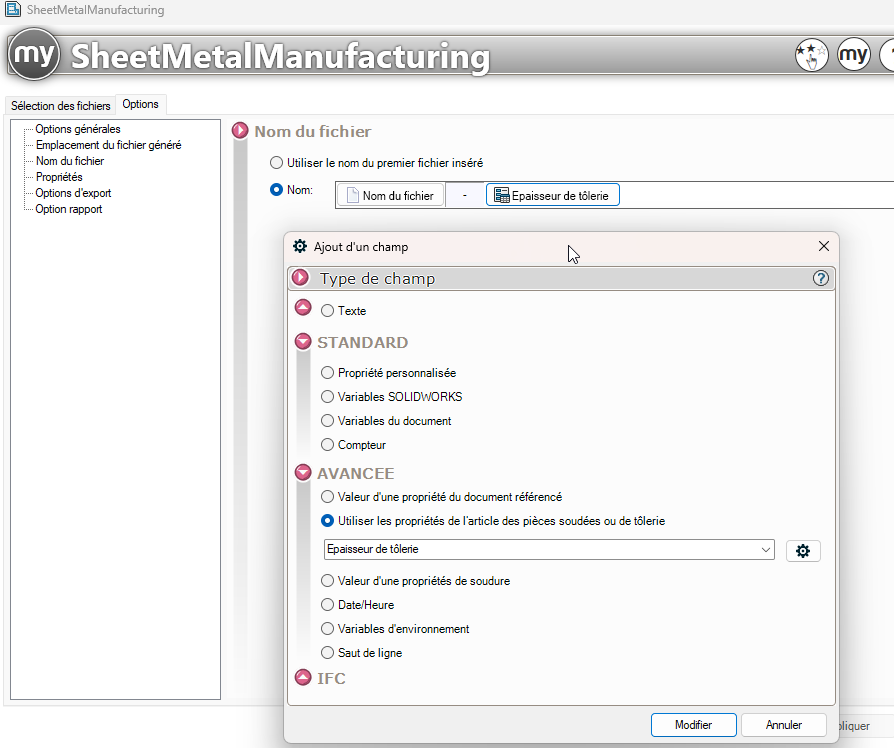Viewport: 894px width, 748px height.
Task: Close the Ajout d'un champ dialog
Action: [824, 246]
